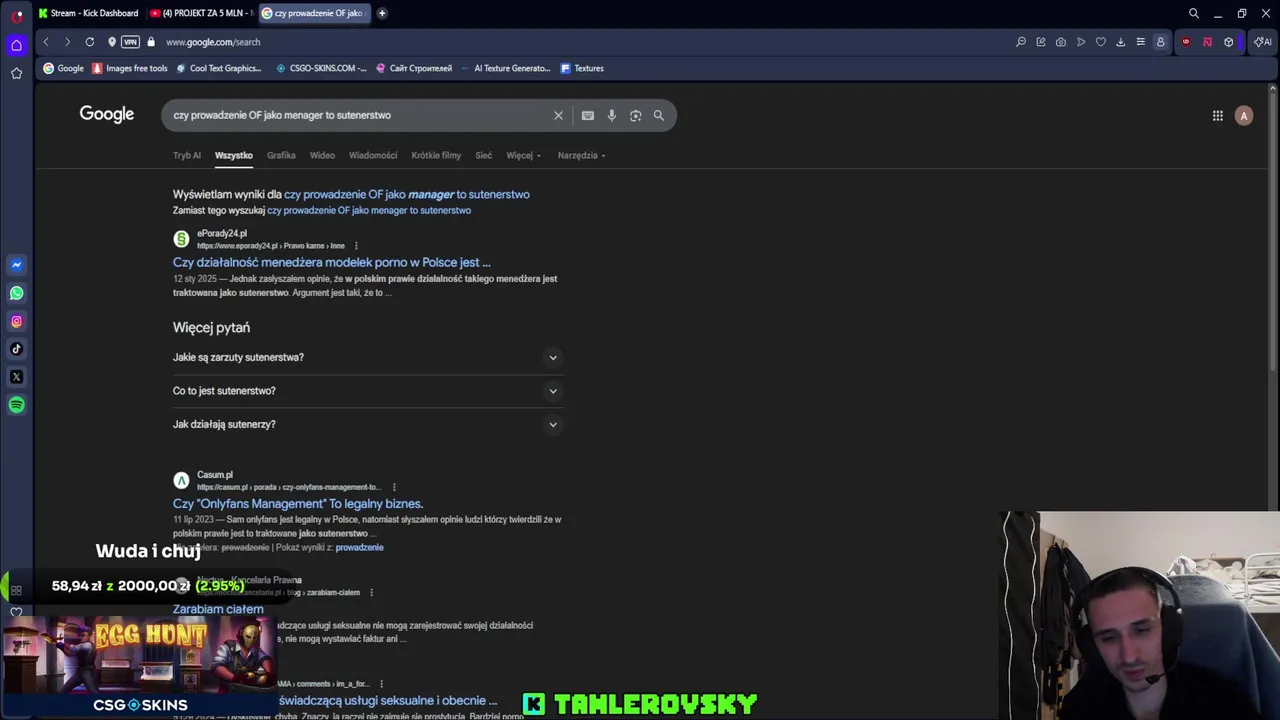Open the extensions cube icon

click(x=1229, y=42)
